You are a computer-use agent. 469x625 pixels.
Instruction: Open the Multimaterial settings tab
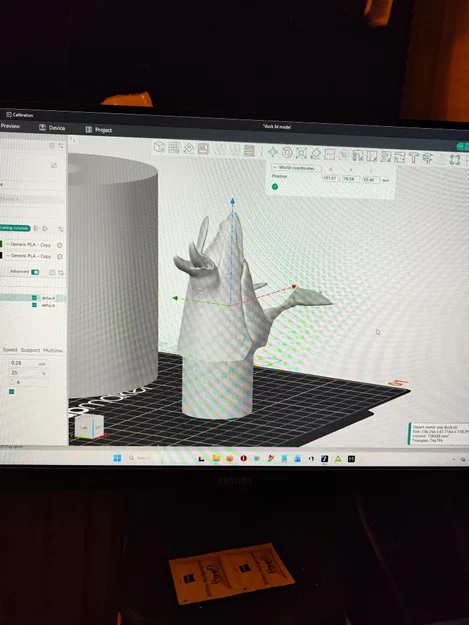point(53,350)
